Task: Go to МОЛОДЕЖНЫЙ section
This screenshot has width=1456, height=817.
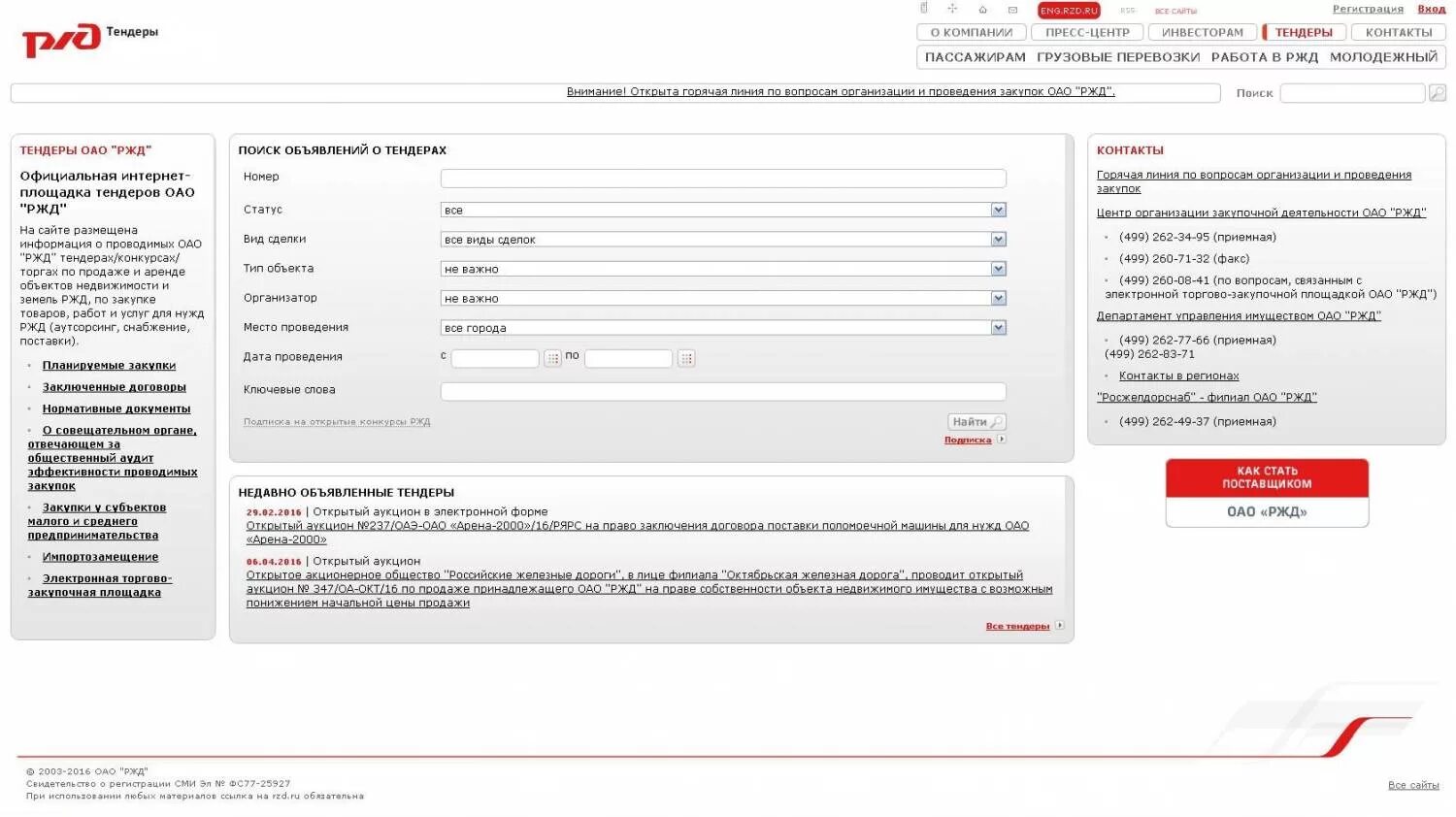Action: point(1383,57)
